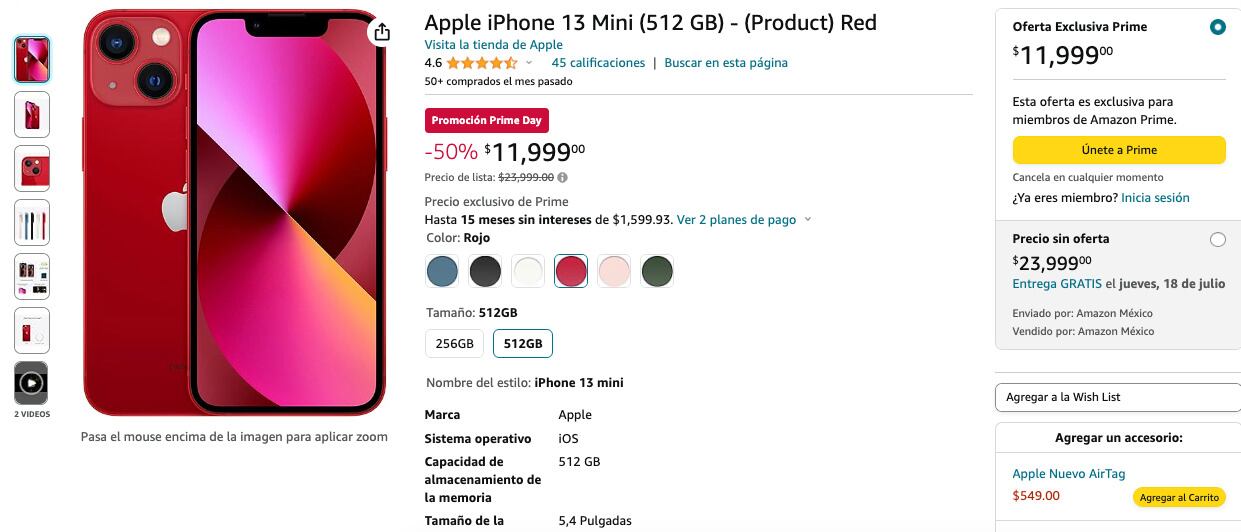Choose the 512GB size option

pos(523,344)
